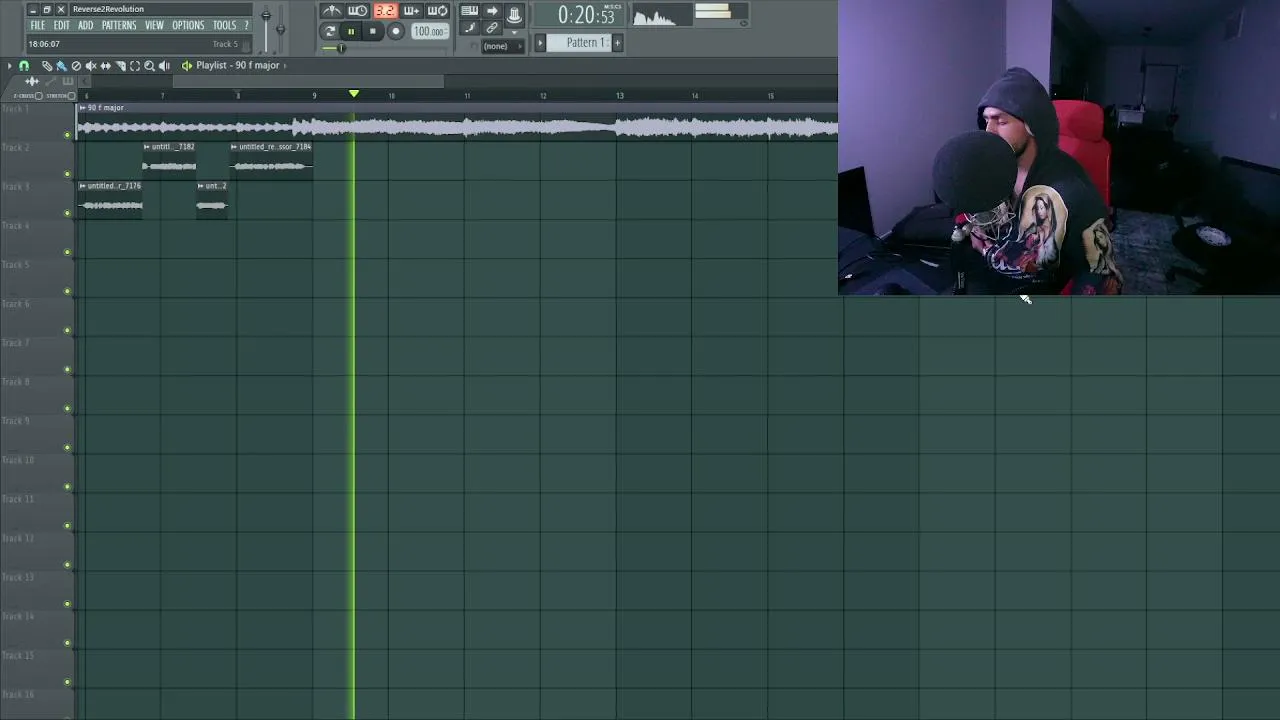Toggle the red 3.2 countdown button
Image resolution: width=1280 pixels, height=720 pixels.
[x=384, y=11]
